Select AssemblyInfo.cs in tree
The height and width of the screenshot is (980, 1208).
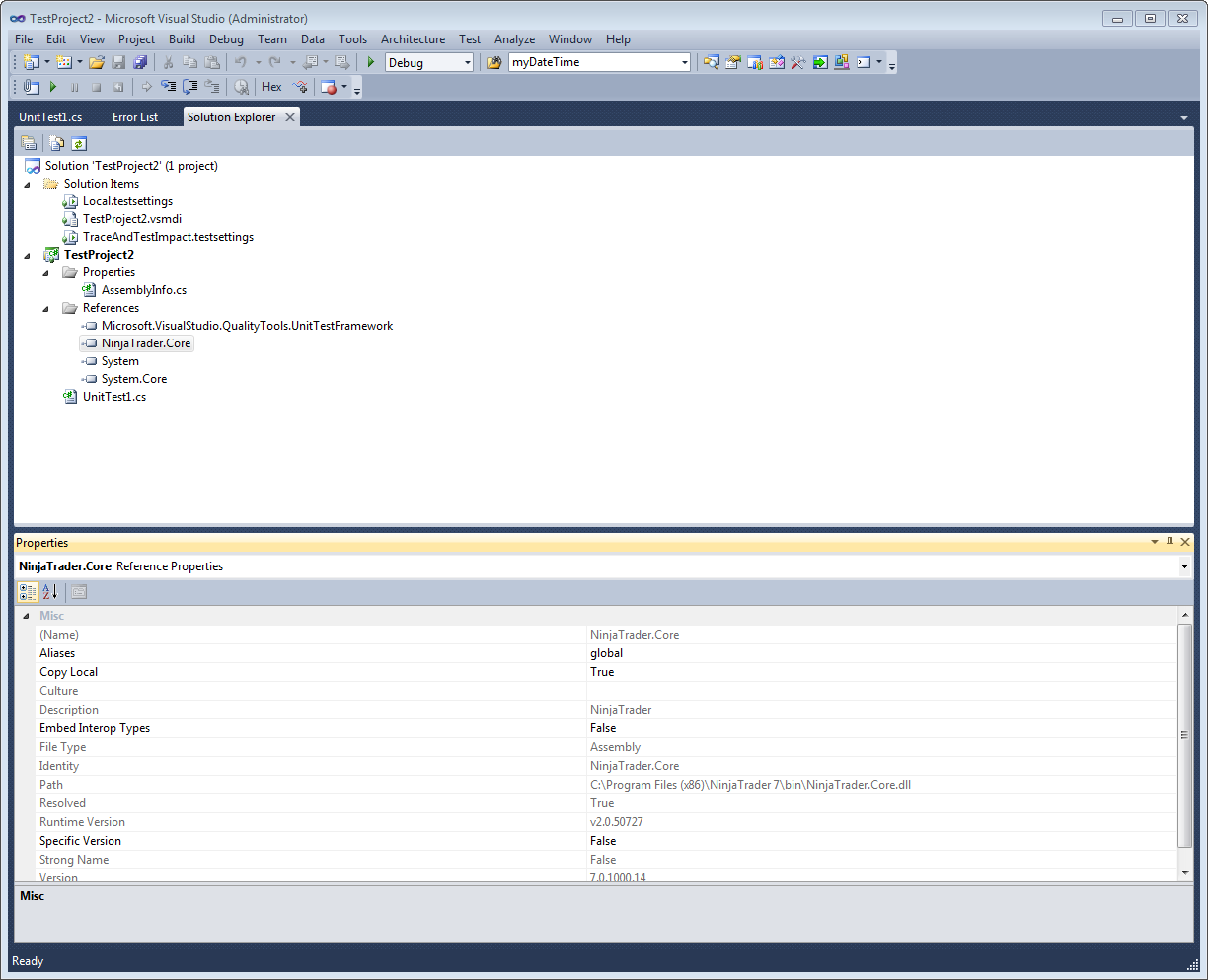click(x=144, y=290)
